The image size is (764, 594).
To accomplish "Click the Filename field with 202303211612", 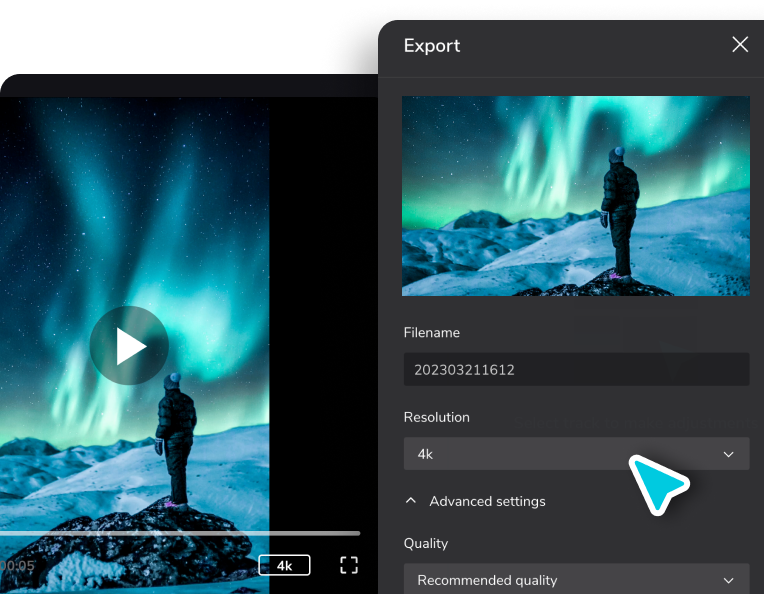I will (576, 369).
